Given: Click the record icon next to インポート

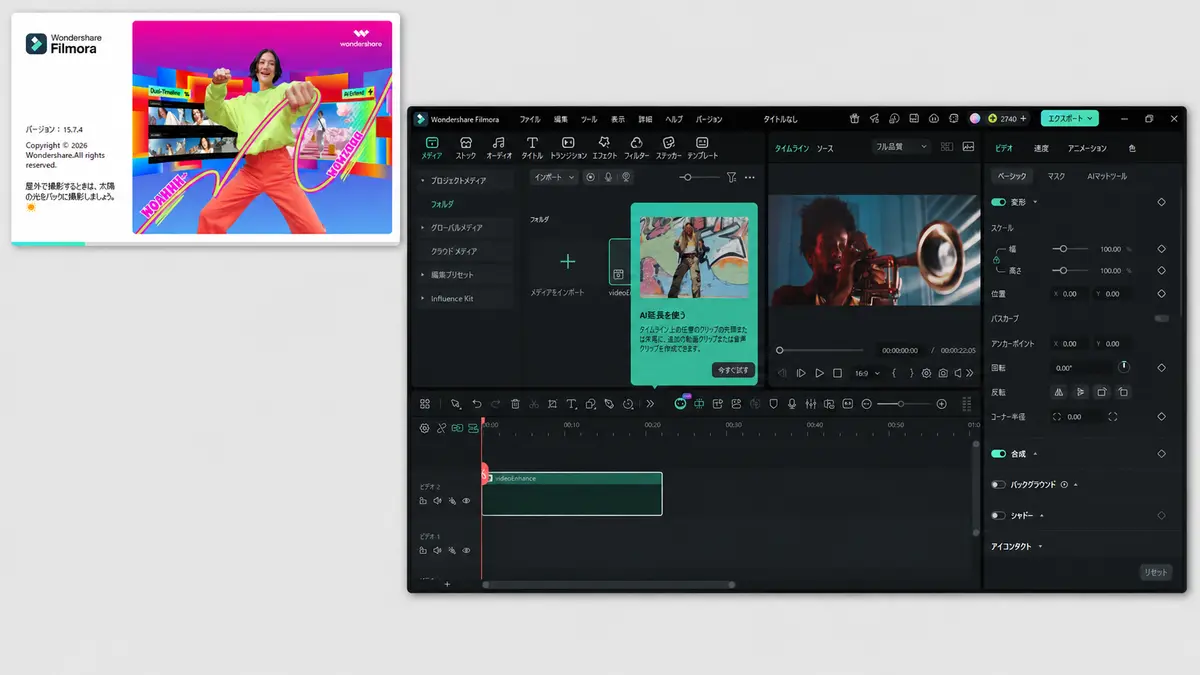Looking at the screenshot, I should pos(590,177).
